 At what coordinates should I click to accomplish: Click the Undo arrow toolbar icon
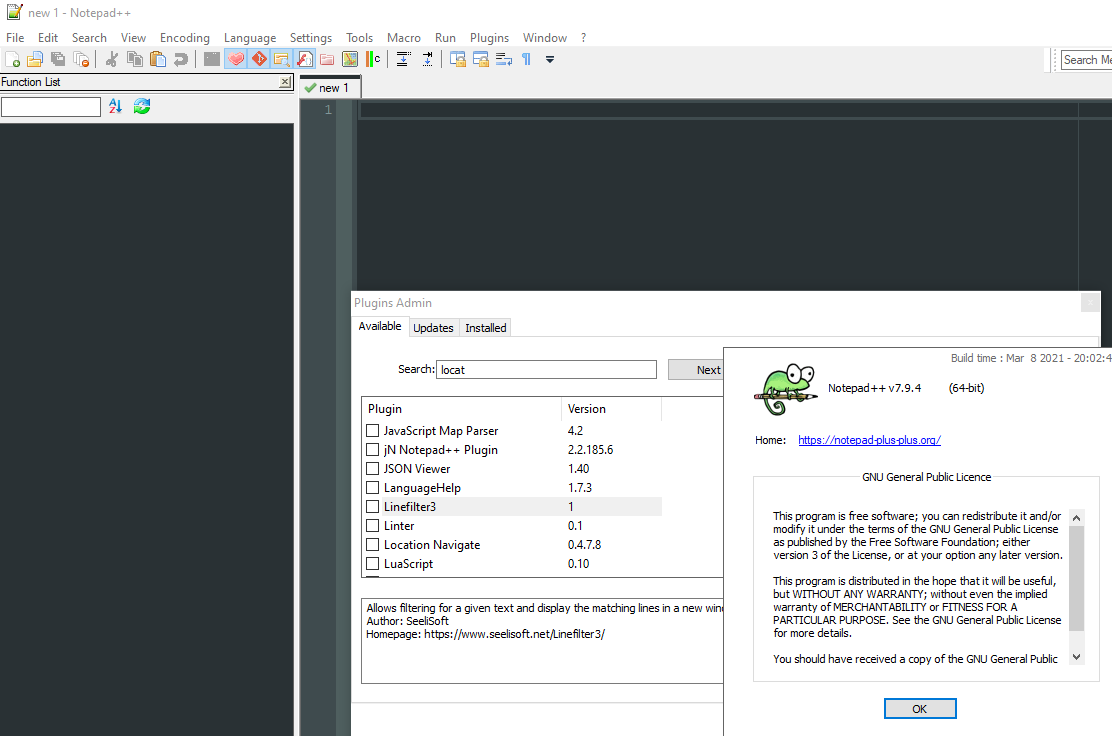(181, 60)
